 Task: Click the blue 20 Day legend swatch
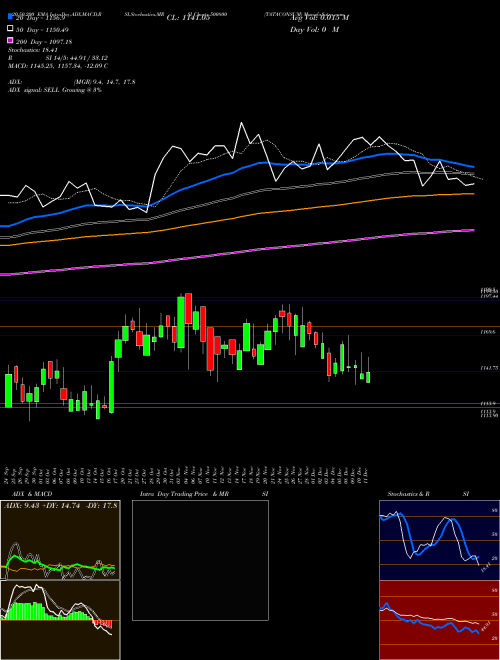[x=10, y=16]
